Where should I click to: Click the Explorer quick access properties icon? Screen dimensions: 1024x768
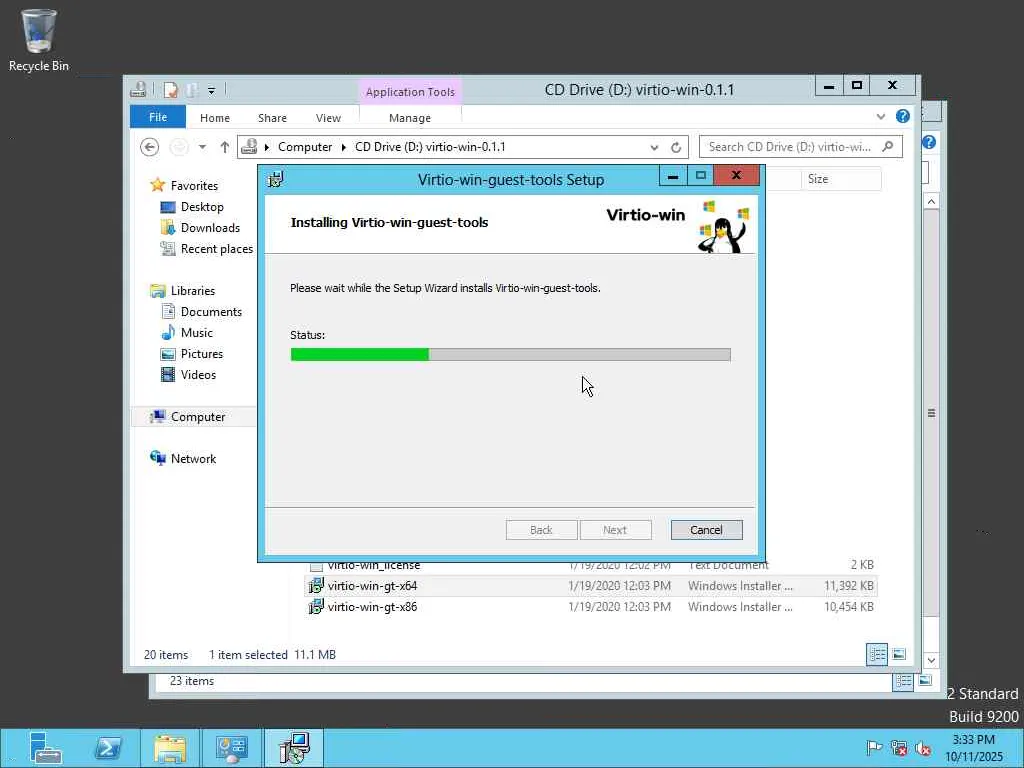[170, 89]
